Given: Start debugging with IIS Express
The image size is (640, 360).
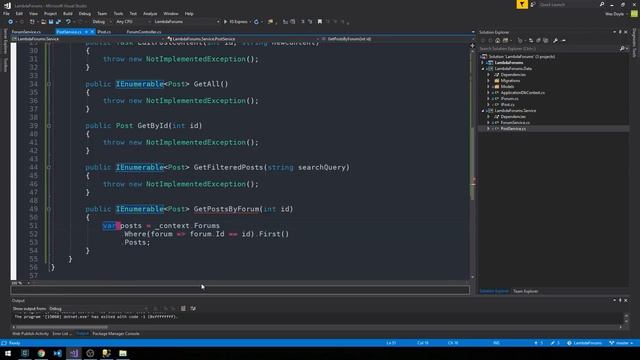Looking at the screenshot, I should tap(236, 22).
